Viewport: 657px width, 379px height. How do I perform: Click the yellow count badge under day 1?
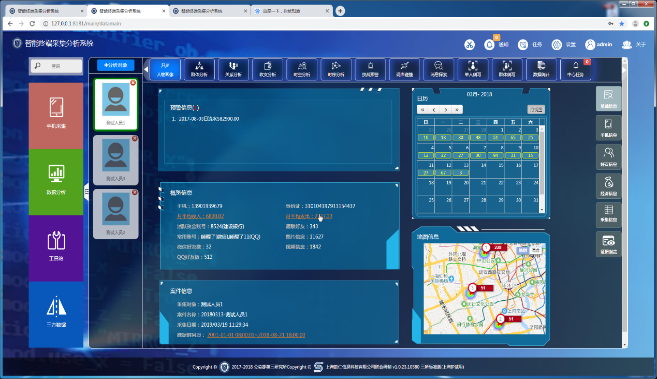click(495, 137)
